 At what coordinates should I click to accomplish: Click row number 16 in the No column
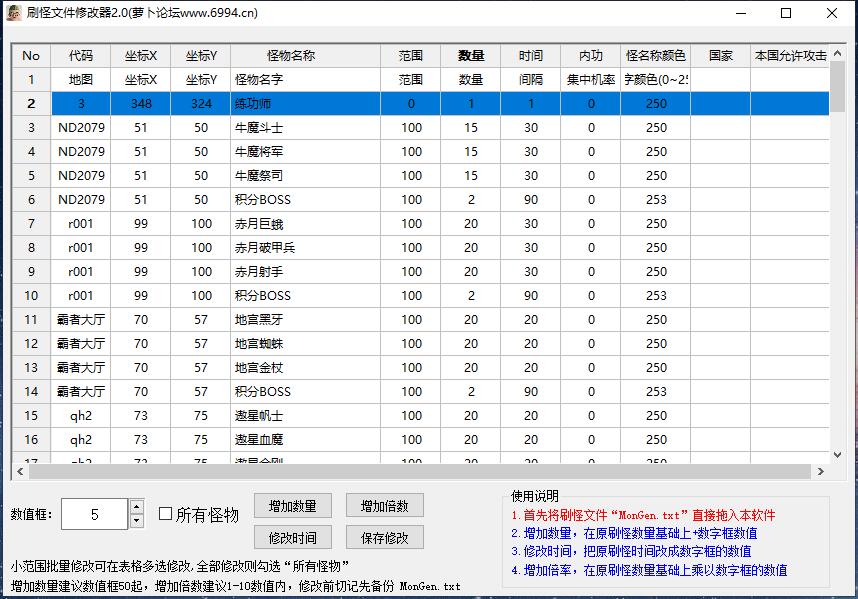pos(31,440)
